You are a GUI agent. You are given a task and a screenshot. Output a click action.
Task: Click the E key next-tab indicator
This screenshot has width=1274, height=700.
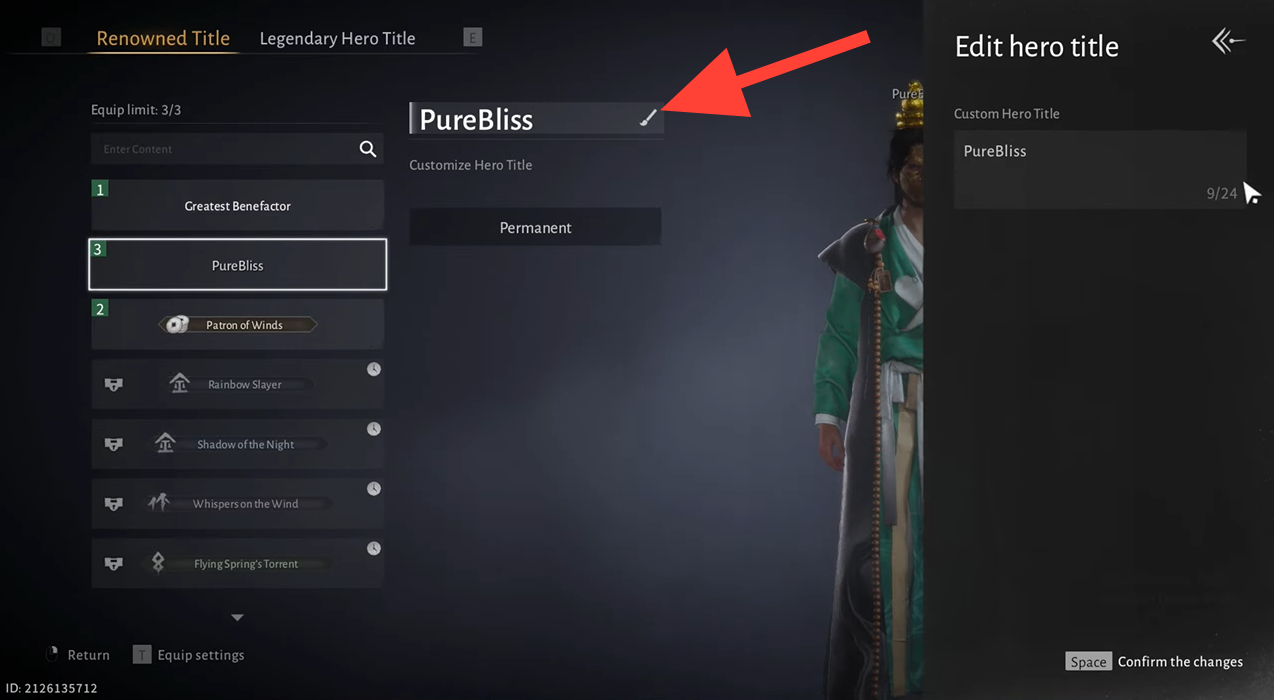[x=473, y=38]
